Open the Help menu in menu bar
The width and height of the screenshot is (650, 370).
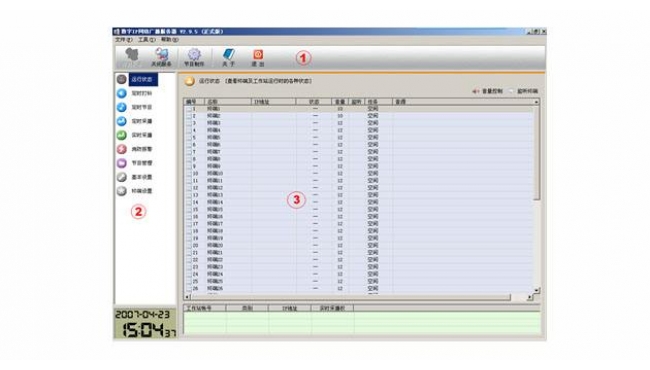170,40
